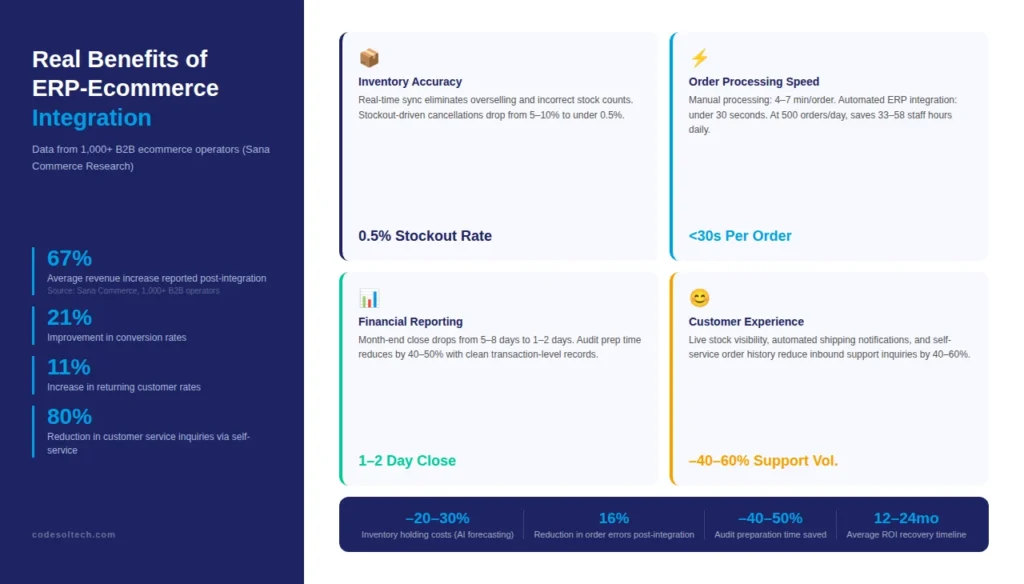Select the Order Processing Speed heading
1024x584 pixels.
point(754,82)
